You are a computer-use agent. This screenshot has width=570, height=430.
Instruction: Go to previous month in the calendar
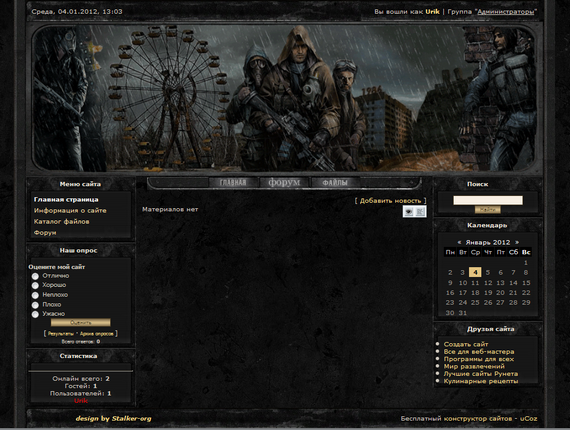459,242
